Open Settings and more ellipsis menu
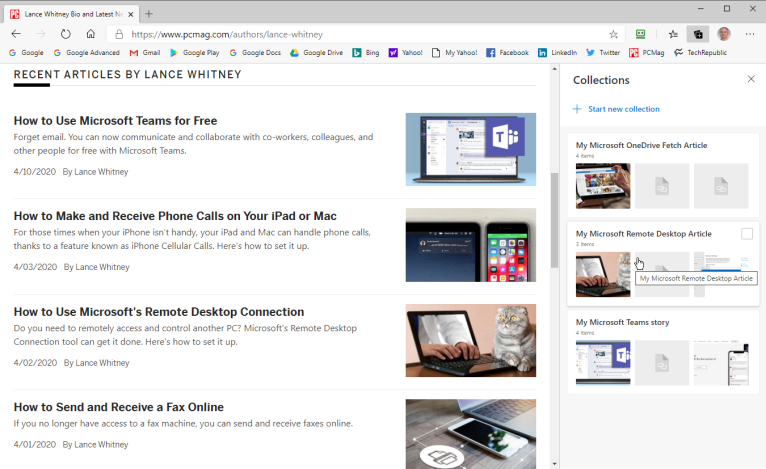The height and width of the screenshot is (469, 766). (x=750, y=34)
